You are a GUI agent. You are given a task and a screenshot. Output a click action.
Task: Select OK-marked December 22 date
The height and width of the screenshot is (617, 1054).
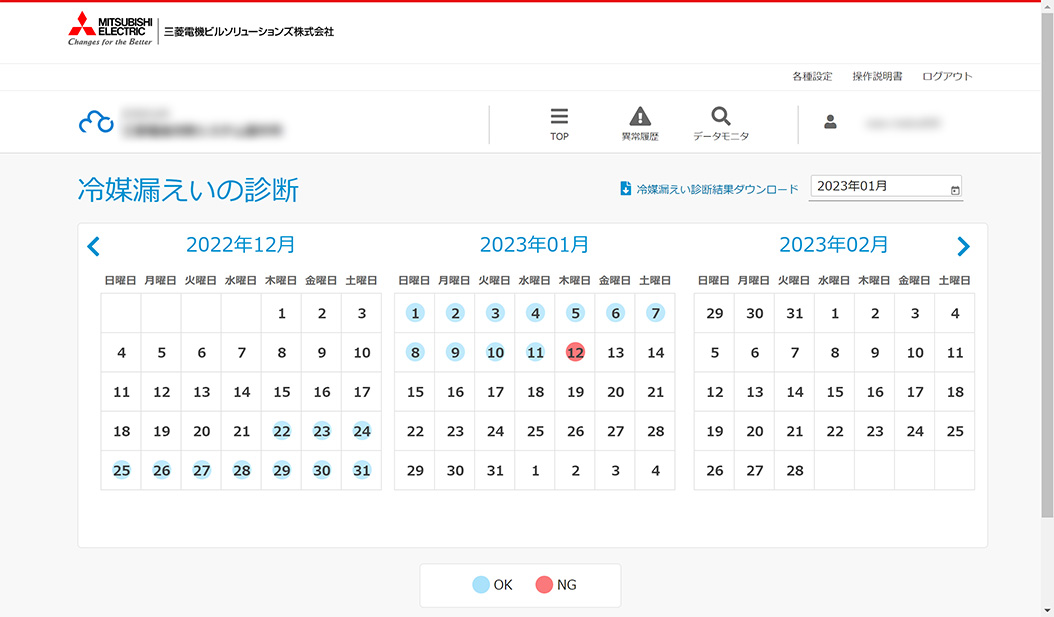click(x=282, y=431)
